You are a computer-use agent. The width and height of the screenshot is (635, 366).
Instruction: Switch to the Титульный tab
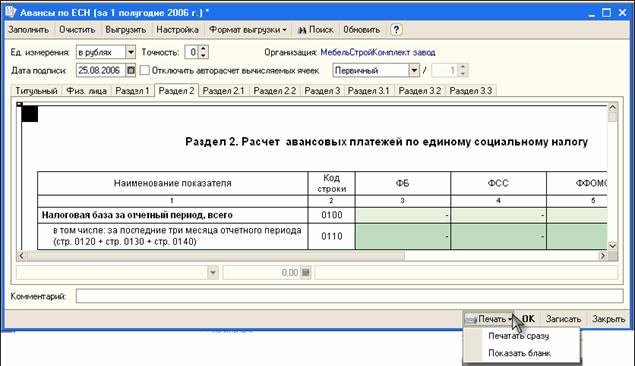pyautogui.click(x=36, y=91)
